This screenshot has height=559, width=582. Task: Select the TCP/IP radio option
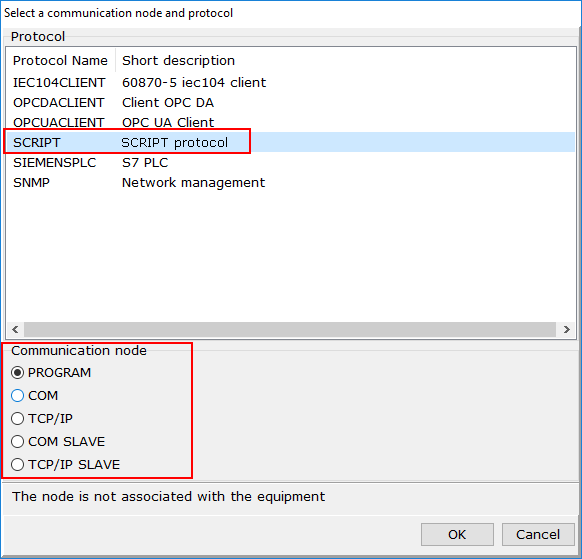42,418
